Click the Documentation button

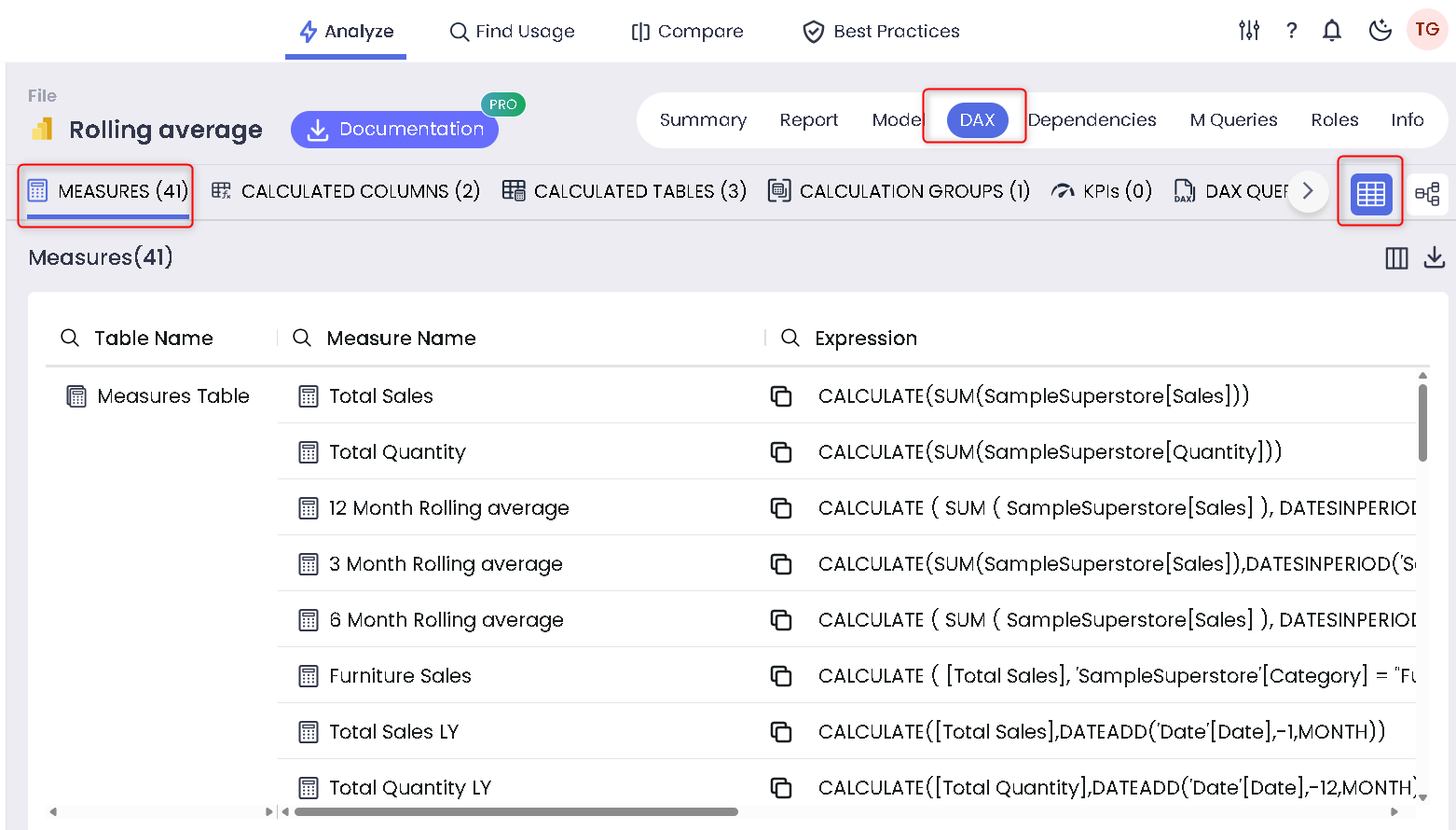click(394, 130)
